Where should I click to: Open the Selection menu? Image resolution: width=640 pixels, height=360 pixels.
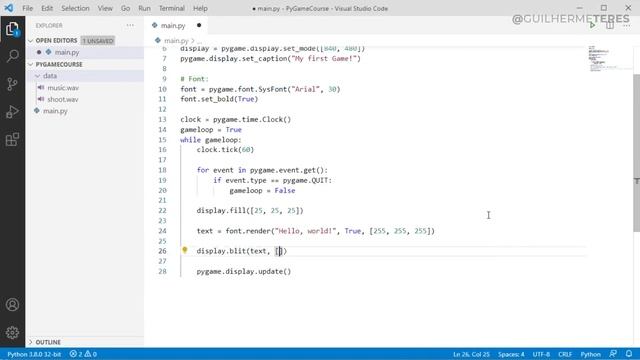75,8
